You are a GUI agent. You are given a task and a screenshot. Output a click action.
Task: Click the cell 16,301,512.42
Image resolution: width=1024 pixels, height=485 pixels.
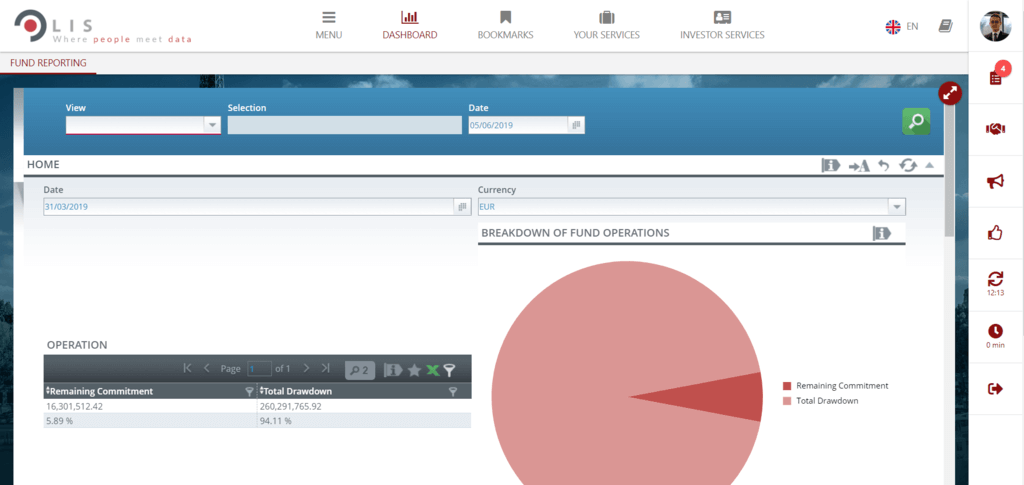(x=150, y=406)
